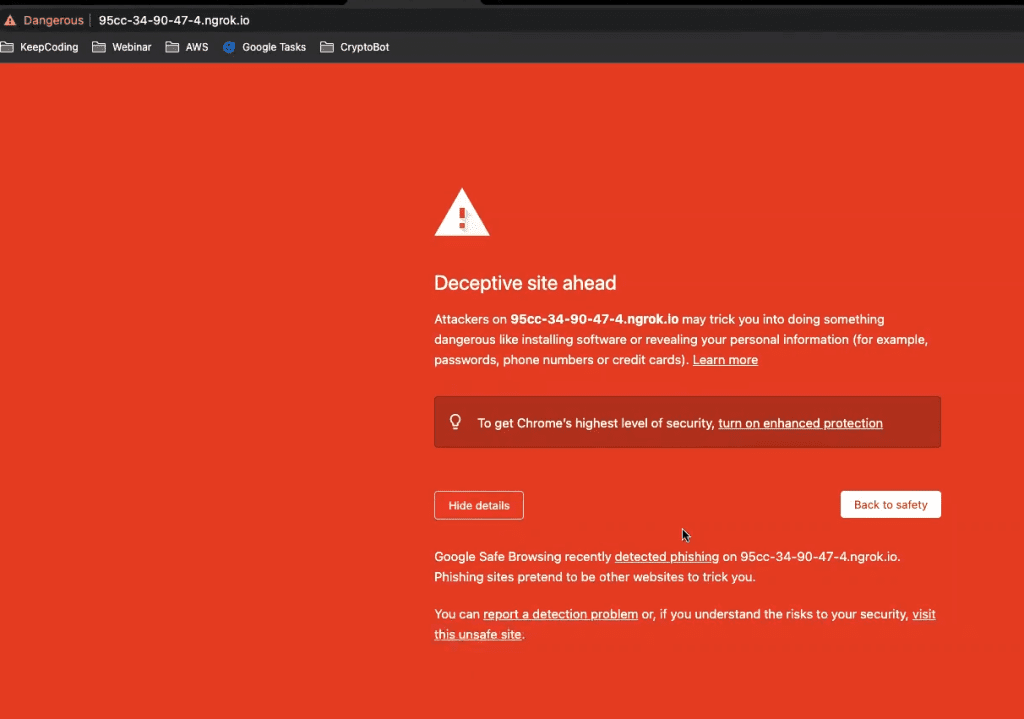
Task: Open the AWS bookmark folder
Action: coord(187,47)
